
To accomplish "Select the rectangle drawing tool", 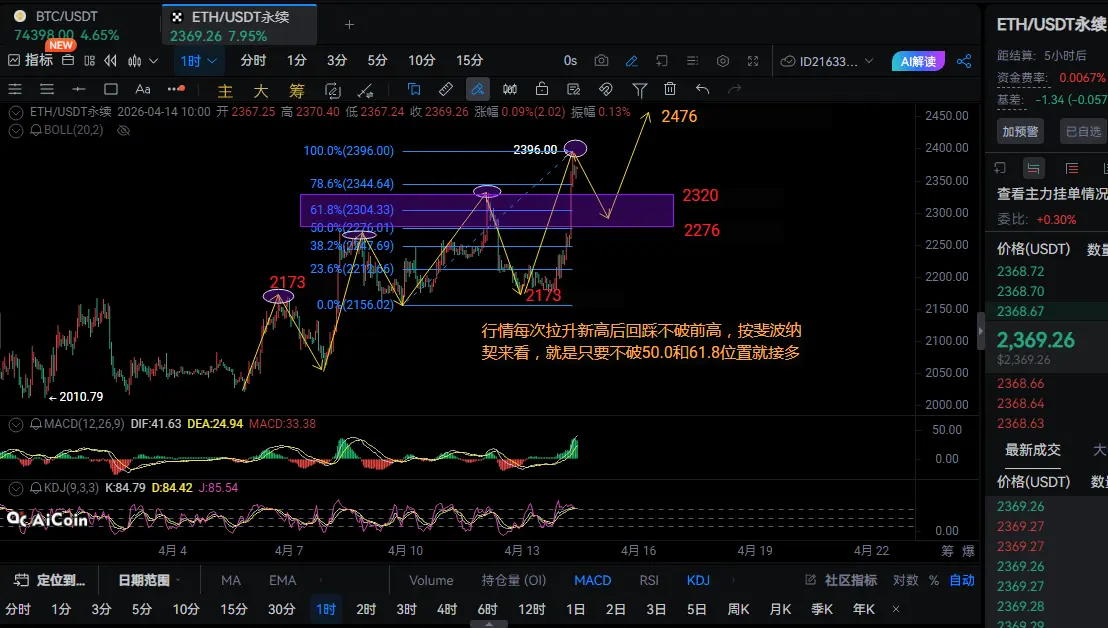I will [110, 89].
